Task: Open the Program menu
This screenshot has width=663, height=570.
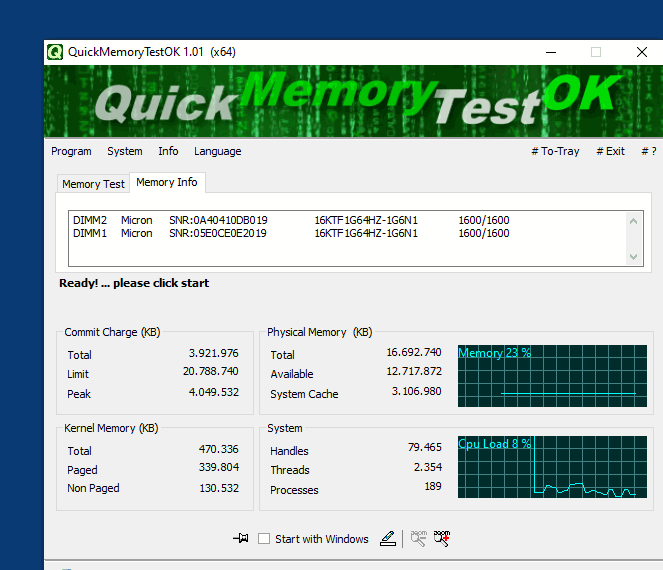Action: (x=71, y=151)
